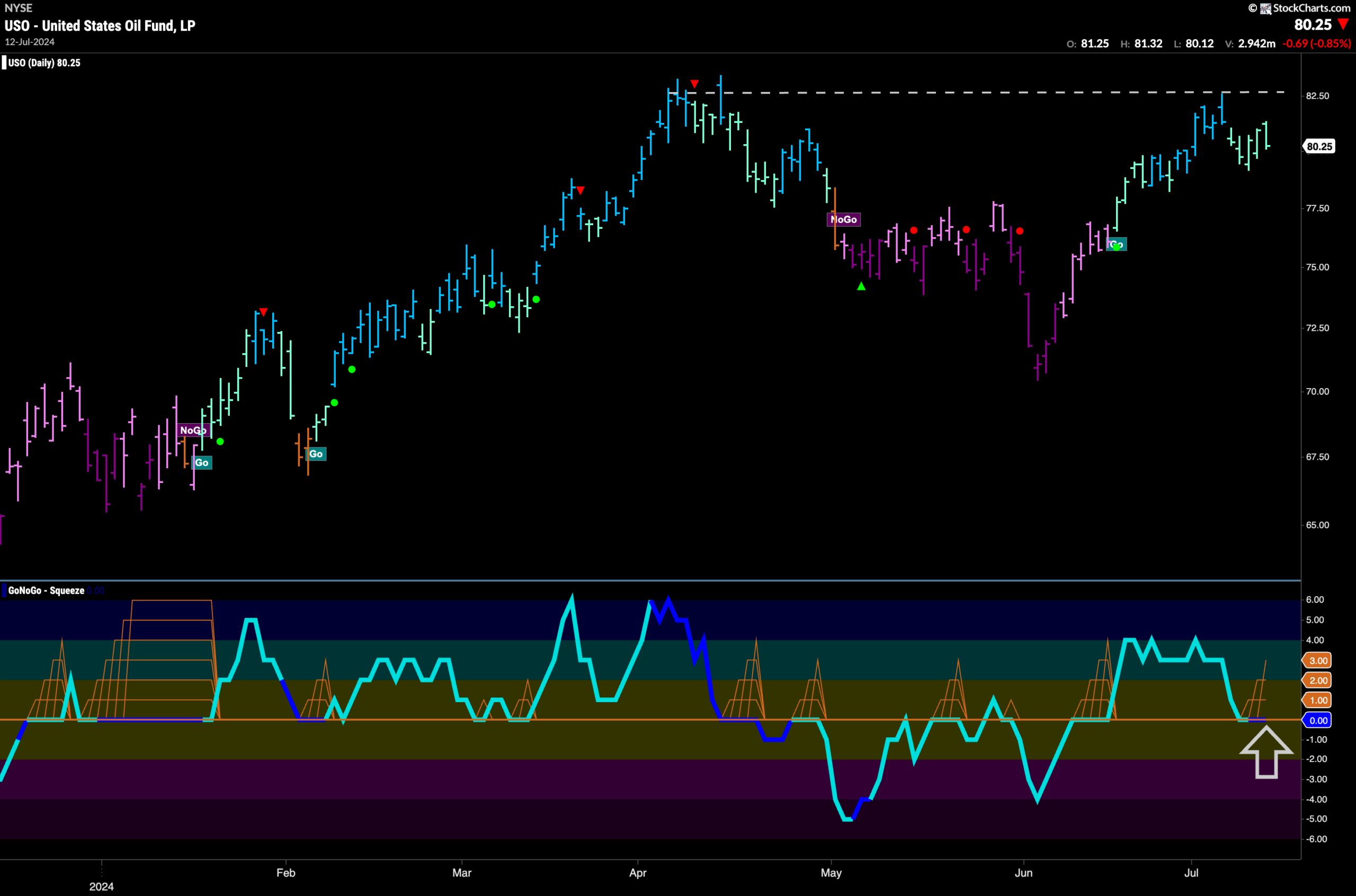Click the blue 0.00 oscillator tag

pos(1318,720)
